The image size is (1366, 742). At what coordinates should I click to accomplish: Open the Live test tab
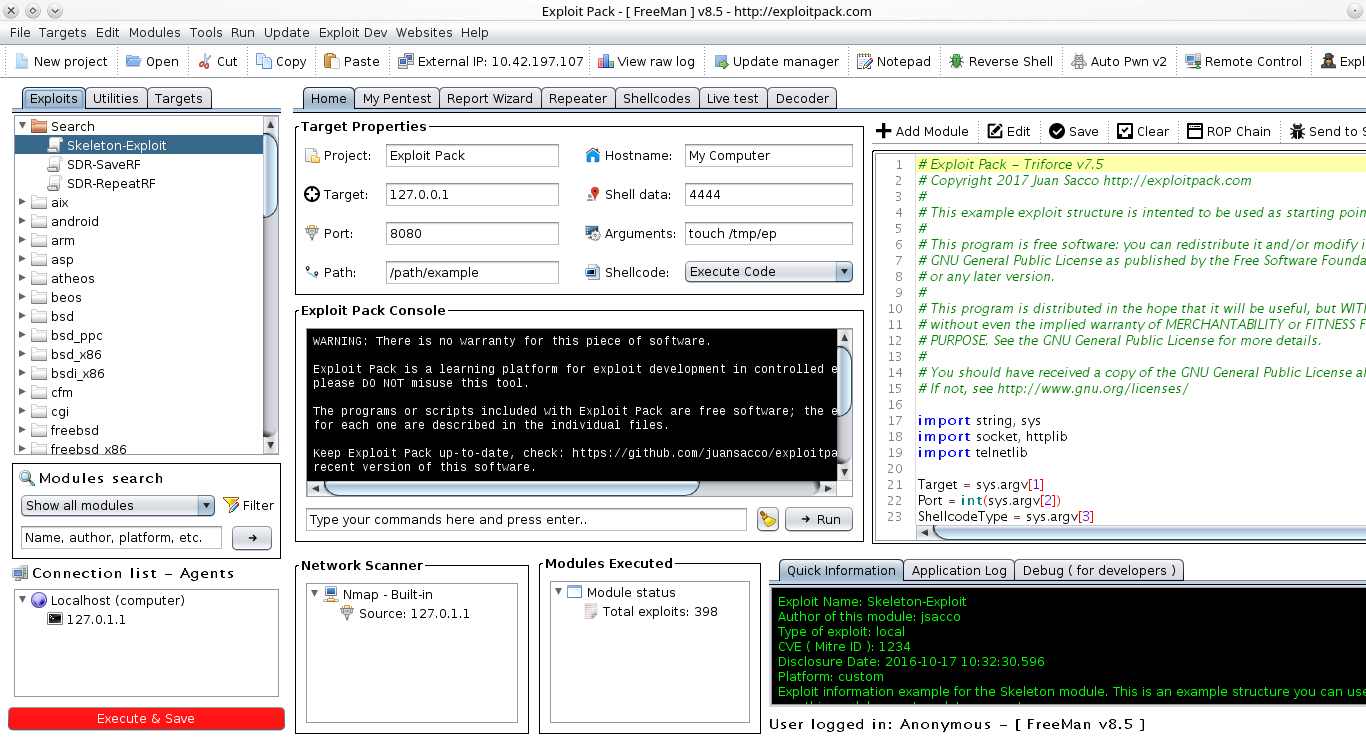point(732,98)
